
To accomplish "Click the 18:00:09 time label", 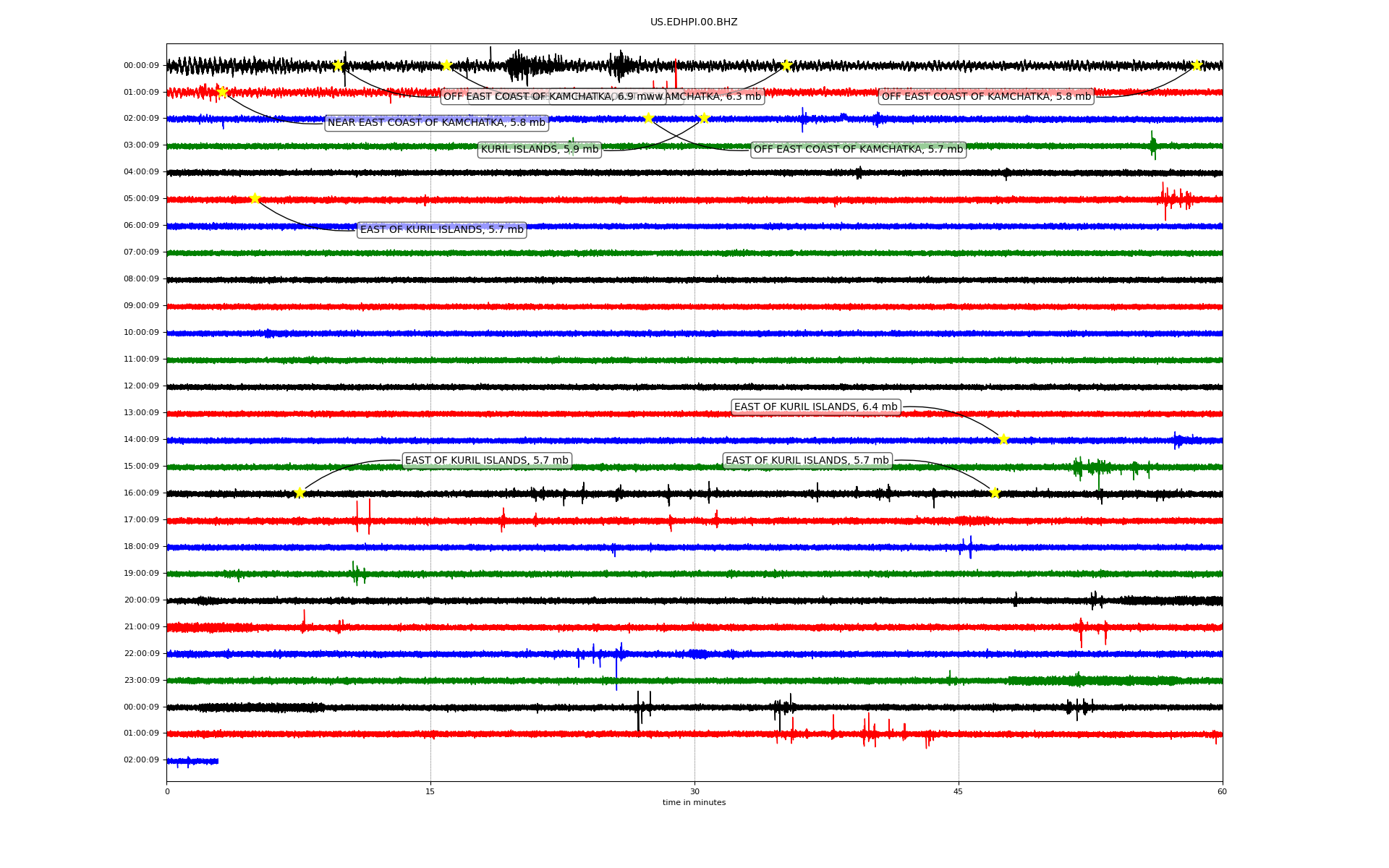I will tap(141, 547).
